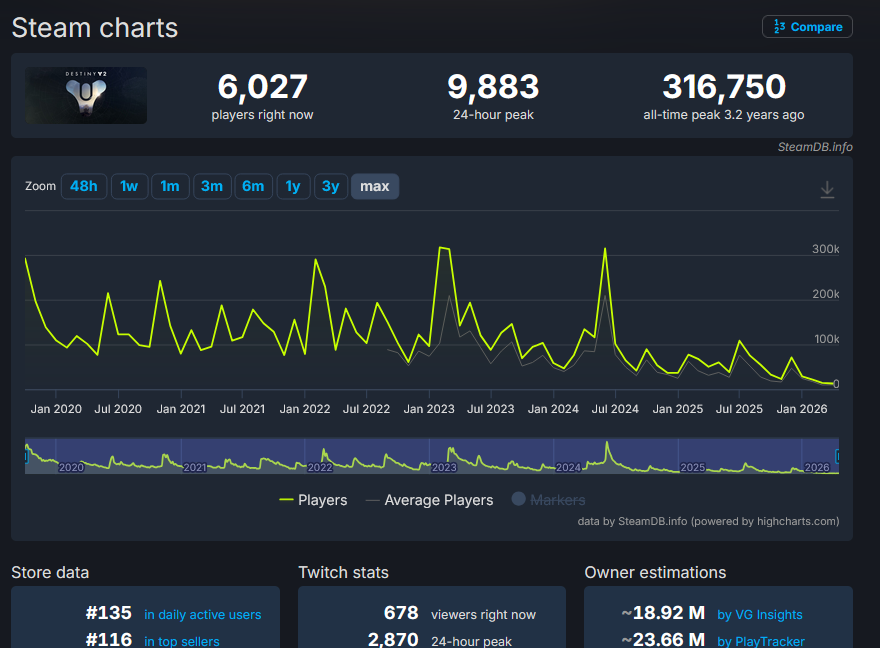
Task: Select the max zoom range
Action: (x=375, y=186)
